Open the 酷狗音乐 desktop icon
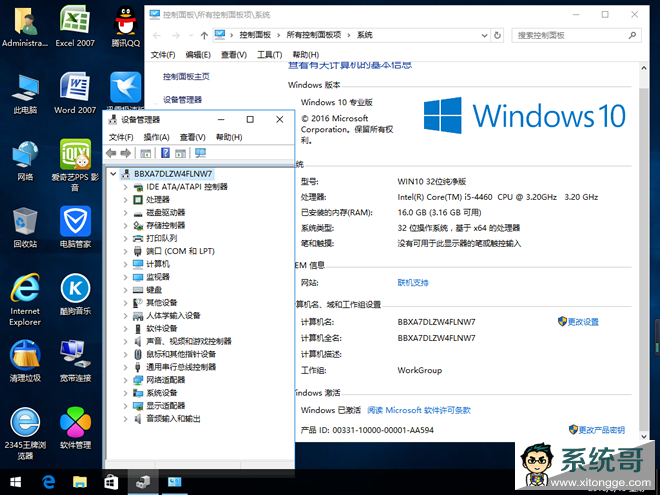Viewport: 660px width, 495px height. tap(75, 294)
